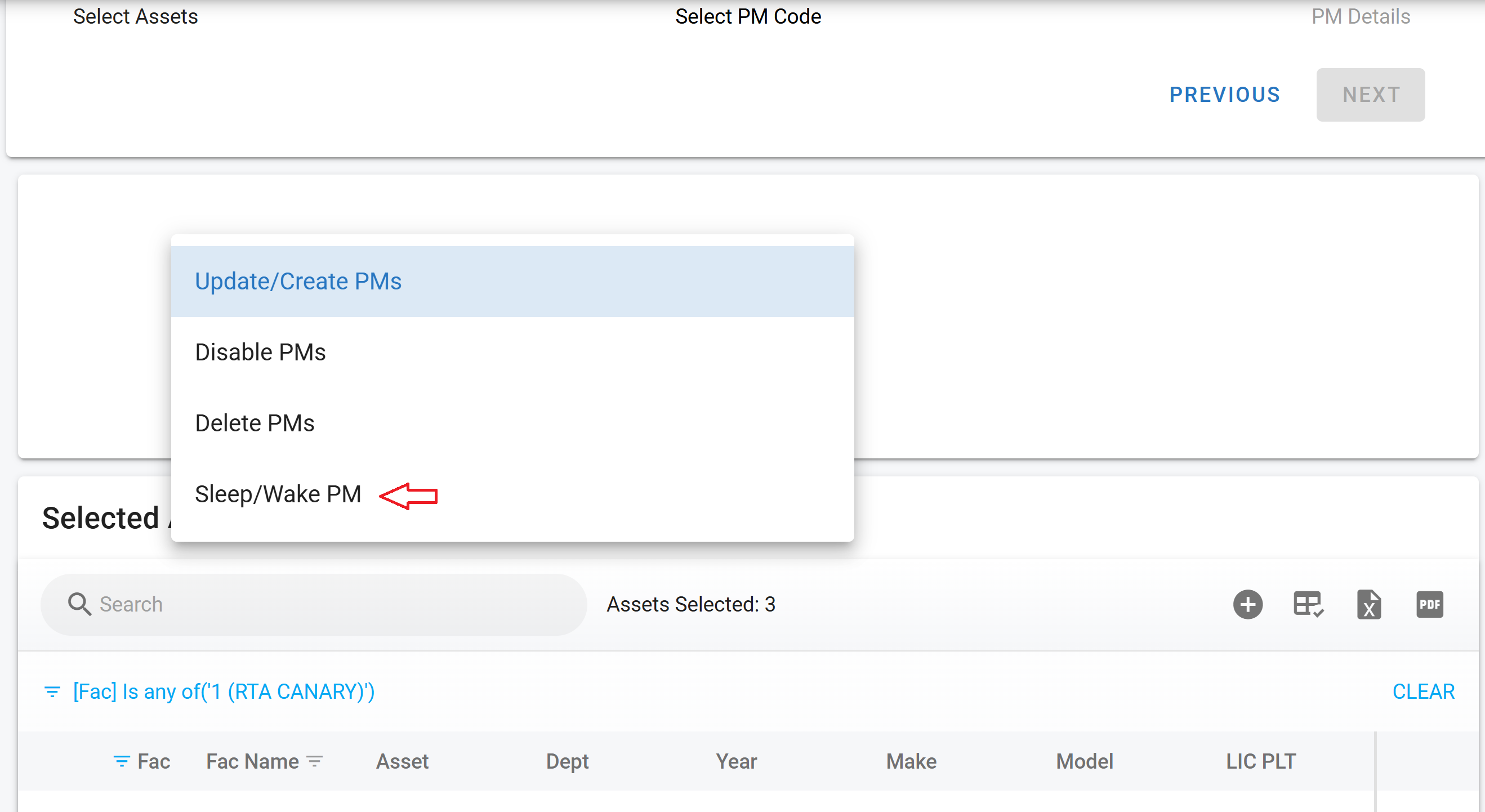Choose Disable PMs from dropdown list

coord(261,352)
